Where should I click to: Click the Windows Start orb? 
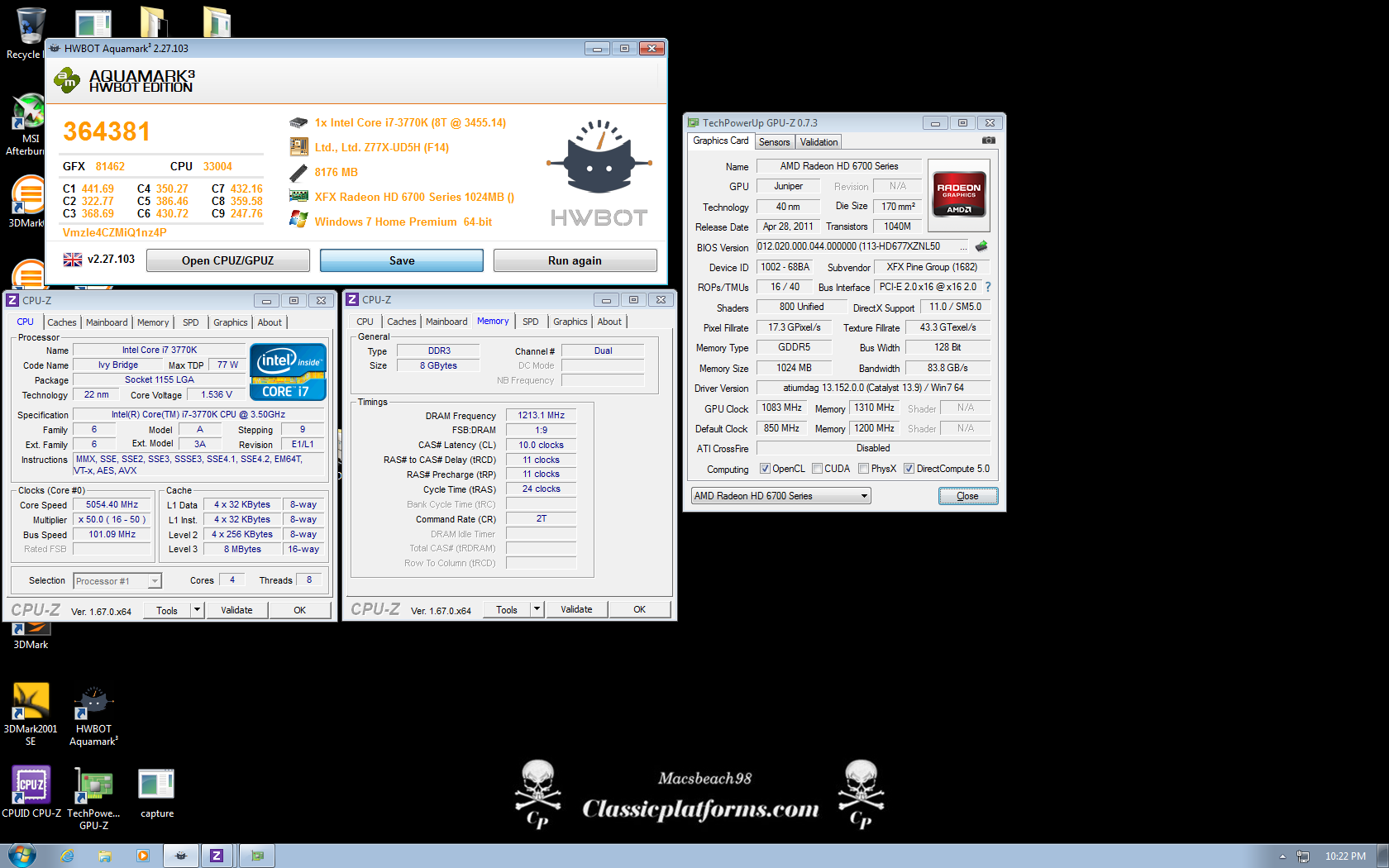pyautogui.click(x=21, y=855)
